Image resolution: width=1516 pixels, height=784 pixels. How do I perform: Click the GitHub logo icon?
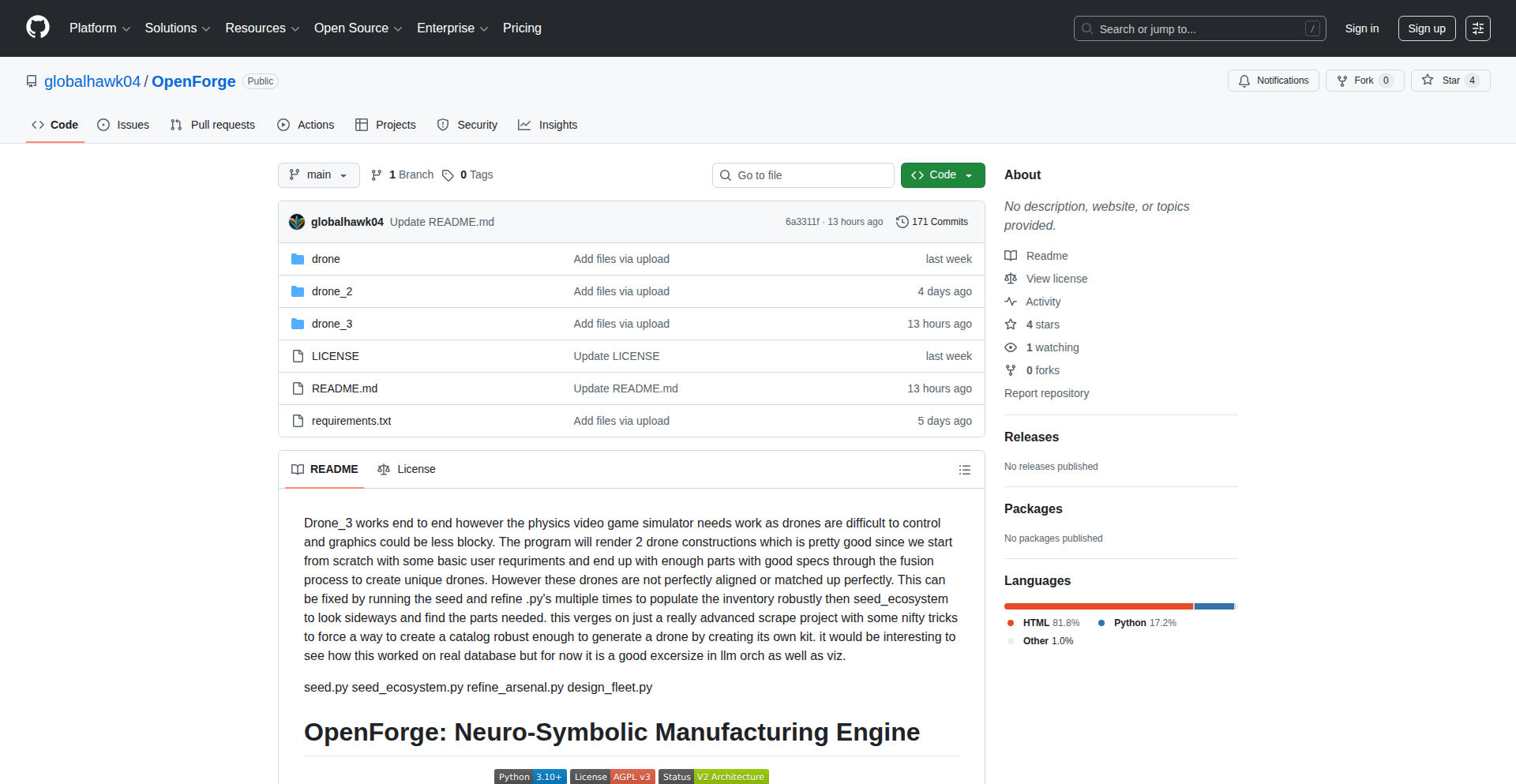coord(36,28)
